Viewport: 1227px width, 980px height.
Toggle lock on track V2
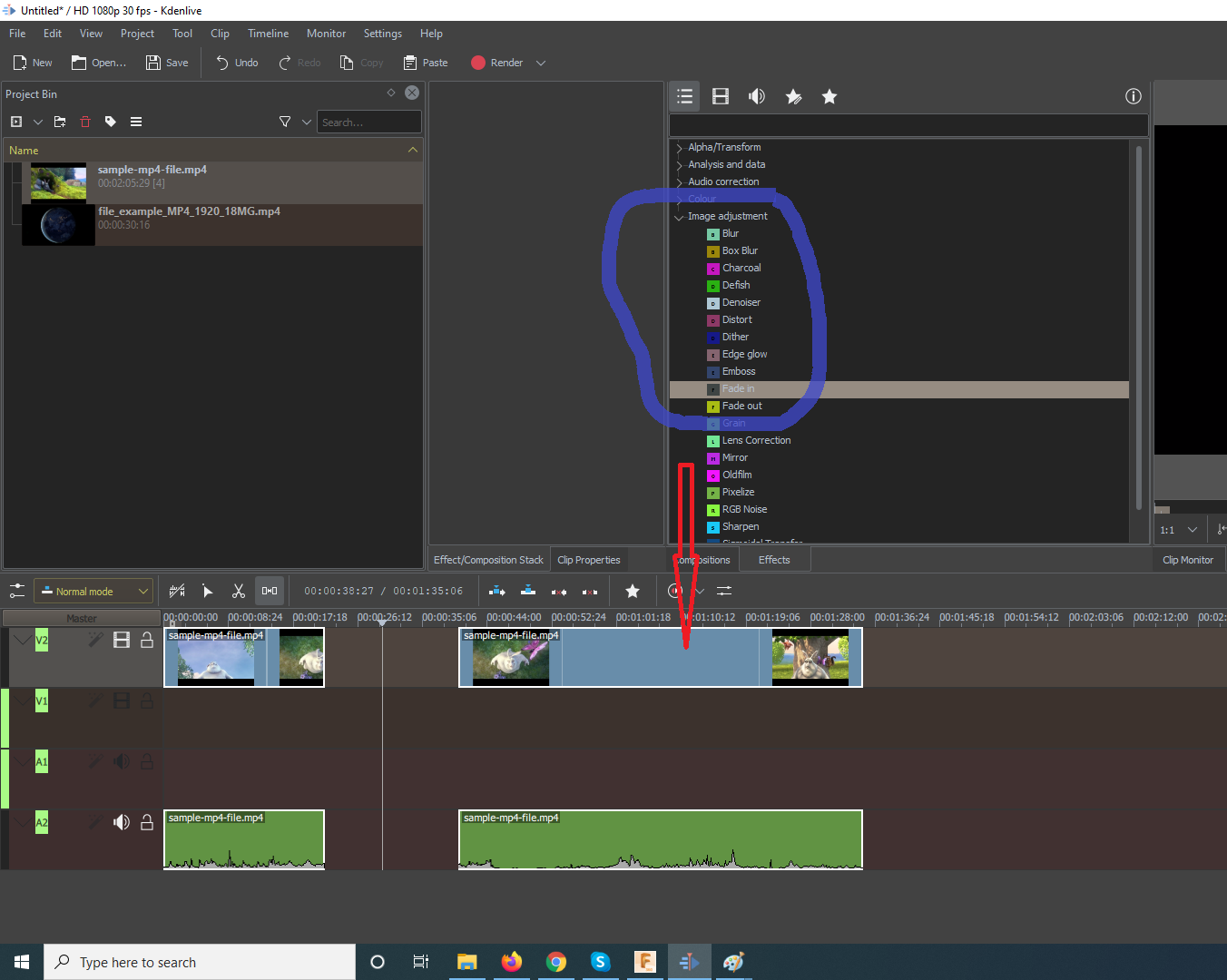click(146, 641)
